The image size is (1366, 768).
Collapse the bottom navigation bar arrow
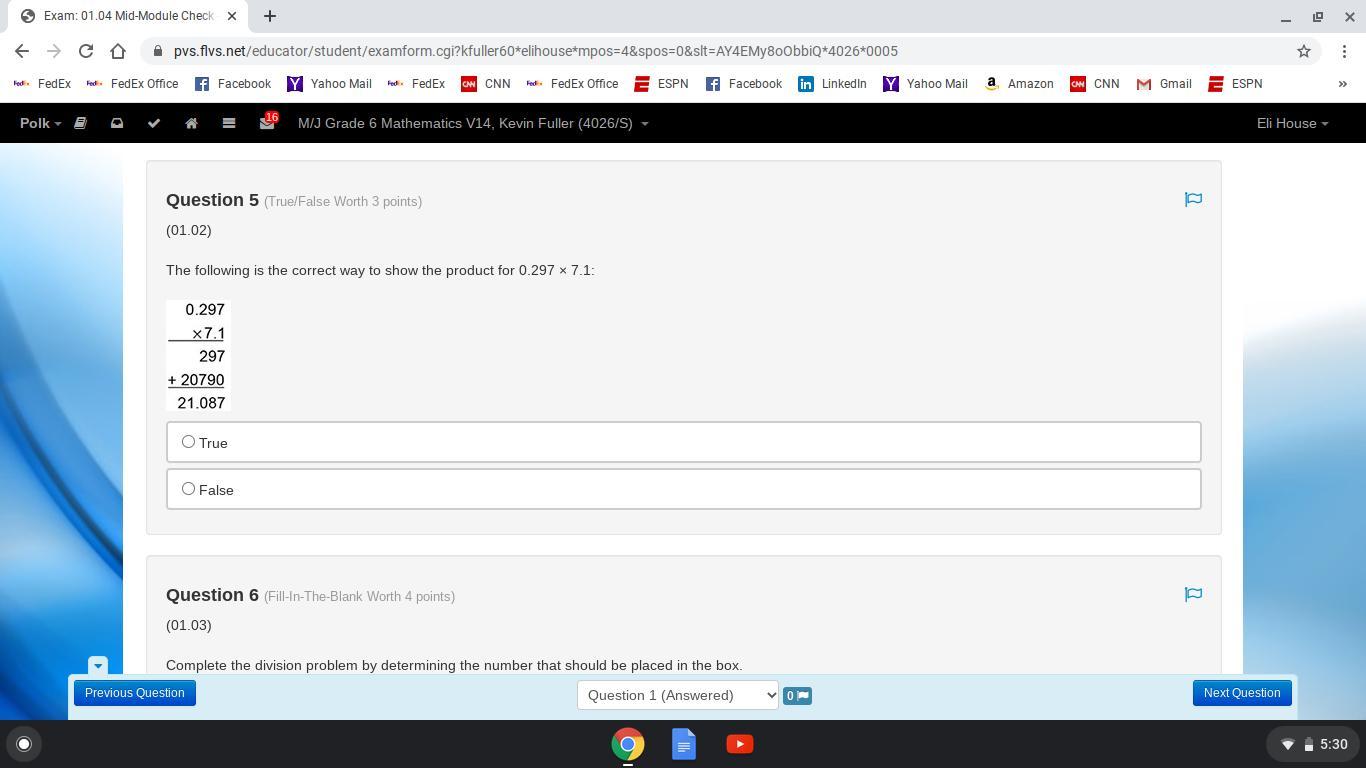tap(98, 666)
